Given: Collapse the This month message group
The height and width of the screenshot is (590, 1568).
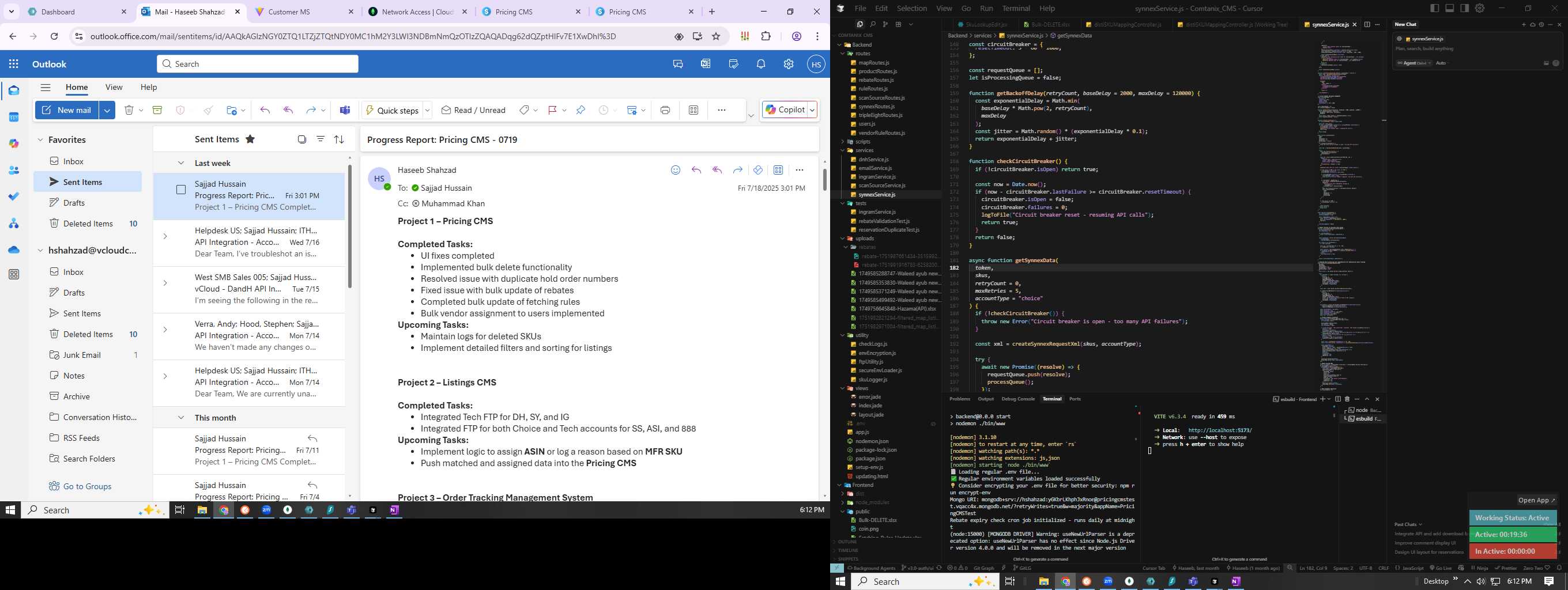Looking at the screenshot, I should pyautogui.click(x=181, y=418).
